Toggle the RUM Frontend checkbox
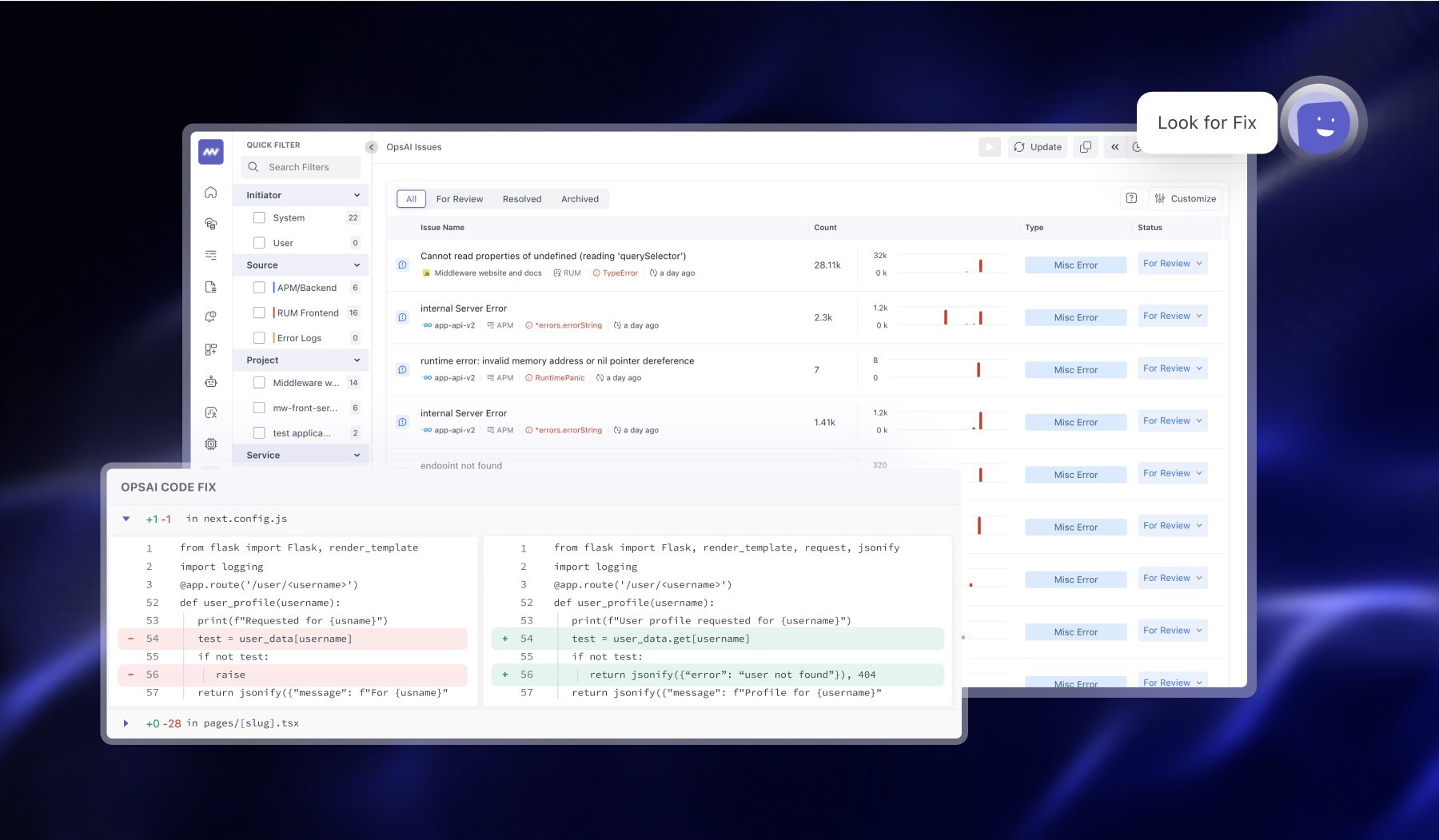This screenshot has height=840, width=1439. pyautogui.click(x=259, y=313)
